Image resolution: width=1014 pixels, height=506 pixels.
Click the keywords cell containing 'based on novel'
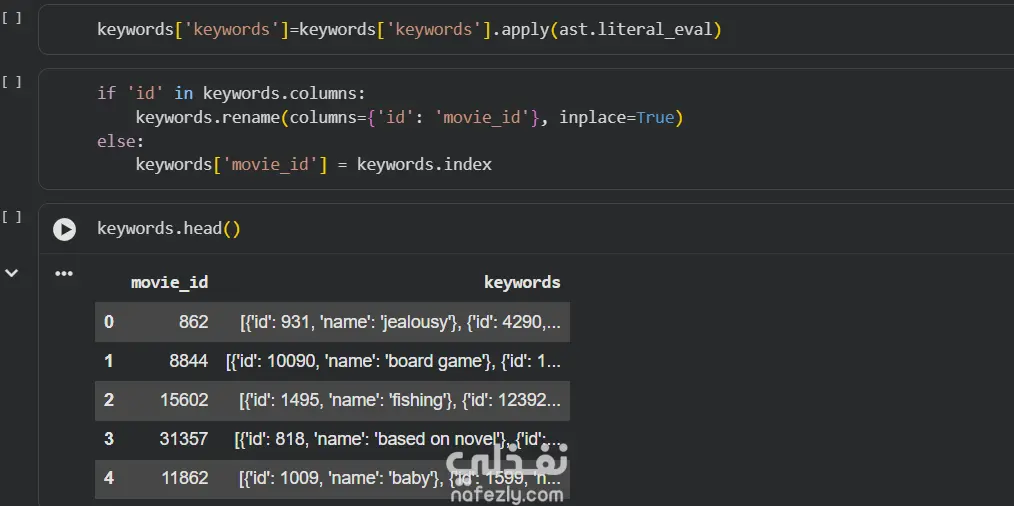click(398, 439)
